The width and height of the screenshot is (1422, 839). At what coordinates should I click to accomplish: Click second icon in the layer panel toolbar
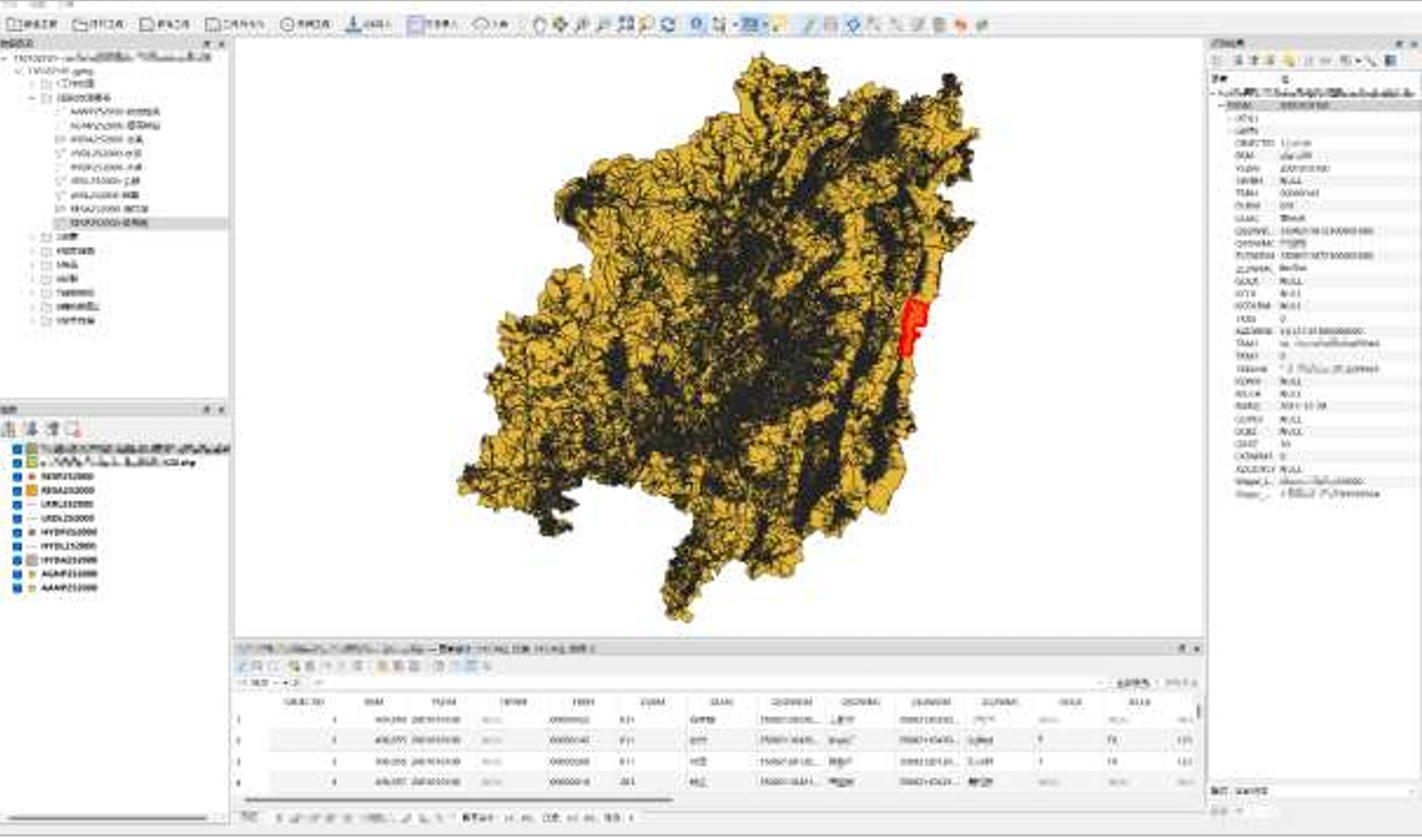(x=31, y=429)
